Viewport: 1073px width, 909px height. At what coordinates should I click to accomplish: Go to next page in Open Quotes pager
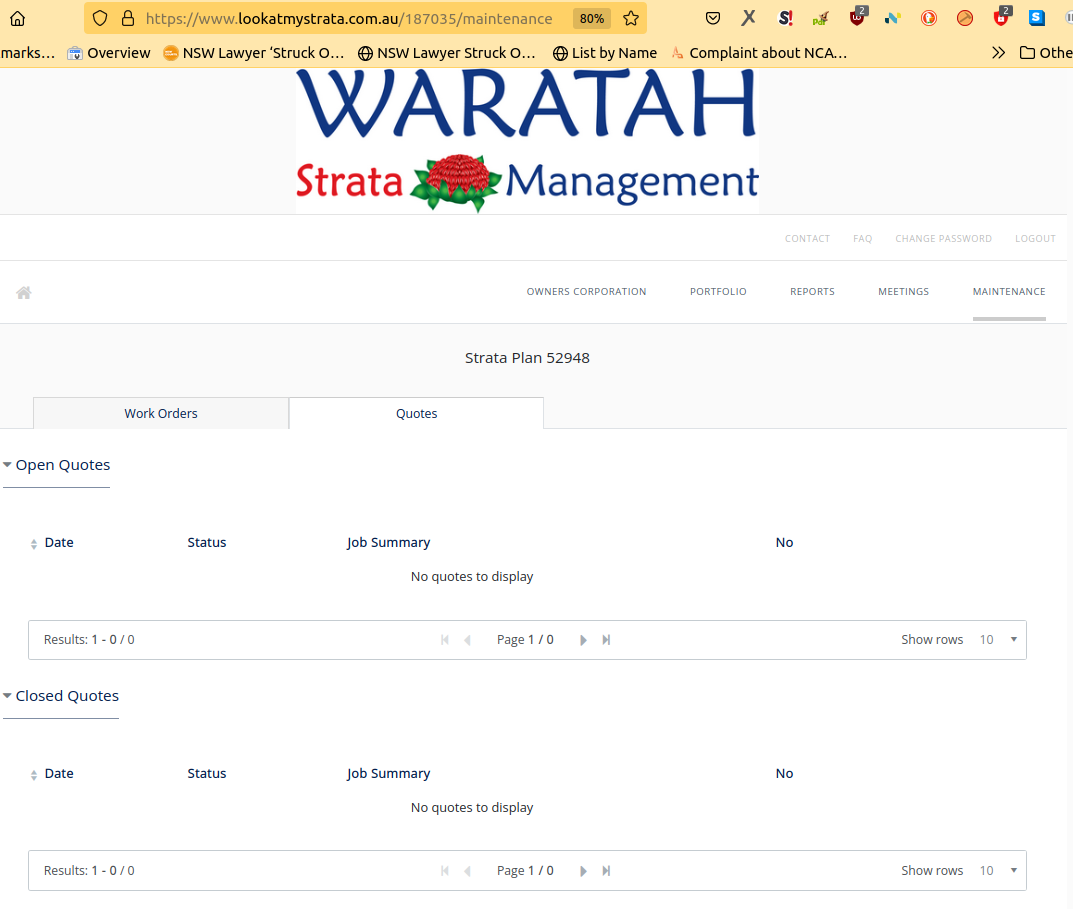pyautogui.click(x=583, y=640)
